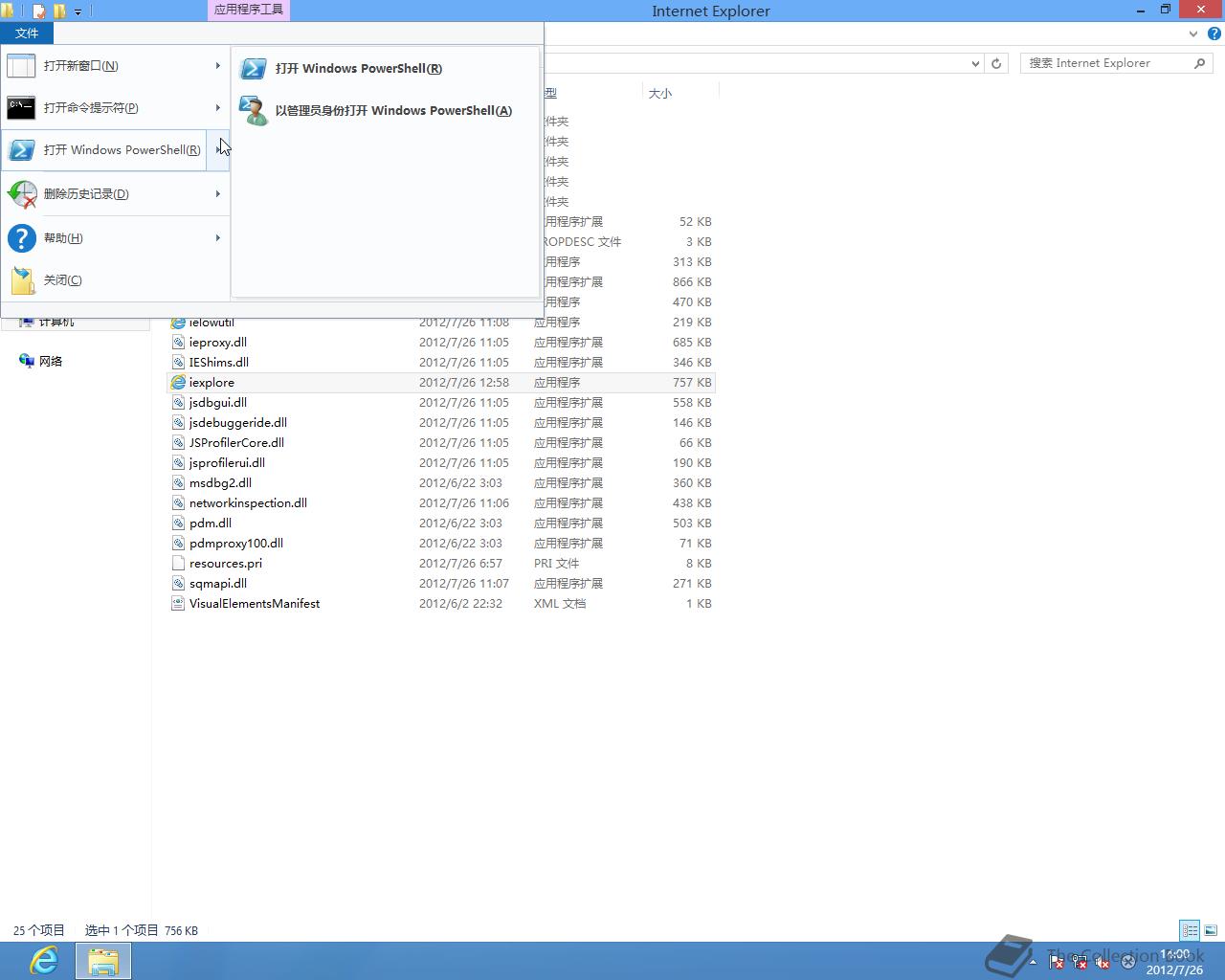This screenshot has width=1225, height=980.
Task: Switch to details view in the status bar
Action: 1190,929
